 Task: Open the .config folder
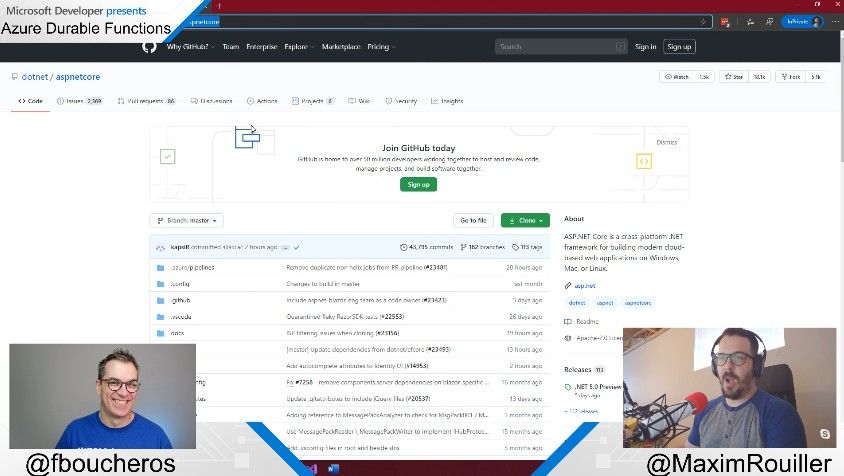[180, 284]
